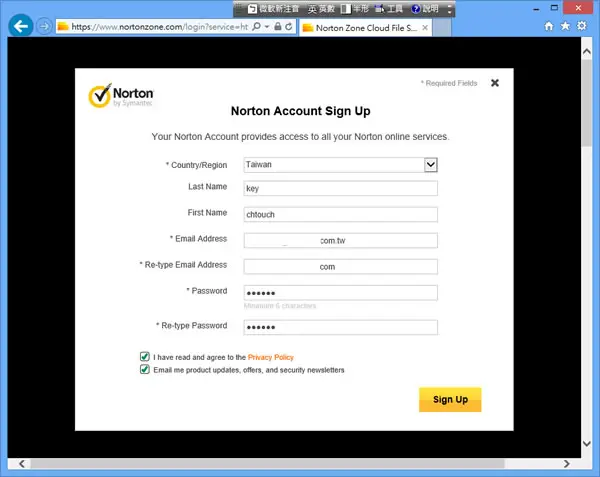The height and width of the screenshot is (477, 600).
Task: Click the search magnifier in address bar
Action: [x=257, y=26]
